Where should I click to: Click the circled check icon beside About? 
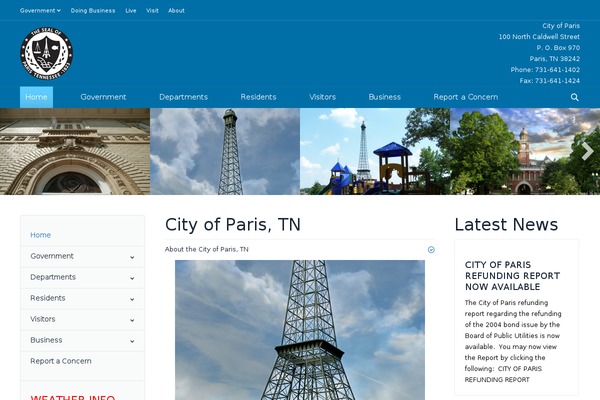[431, 250]
